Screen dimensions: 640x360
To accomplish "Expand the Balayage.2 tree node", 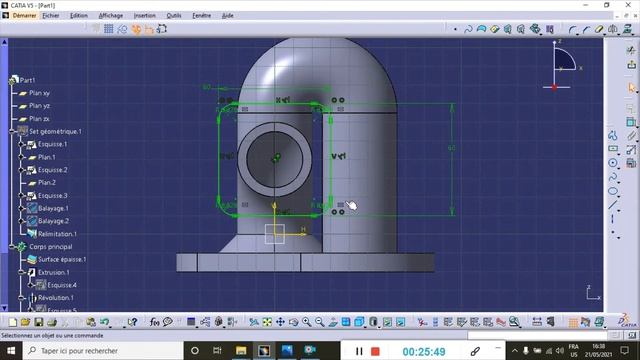I will click(21, 221).
